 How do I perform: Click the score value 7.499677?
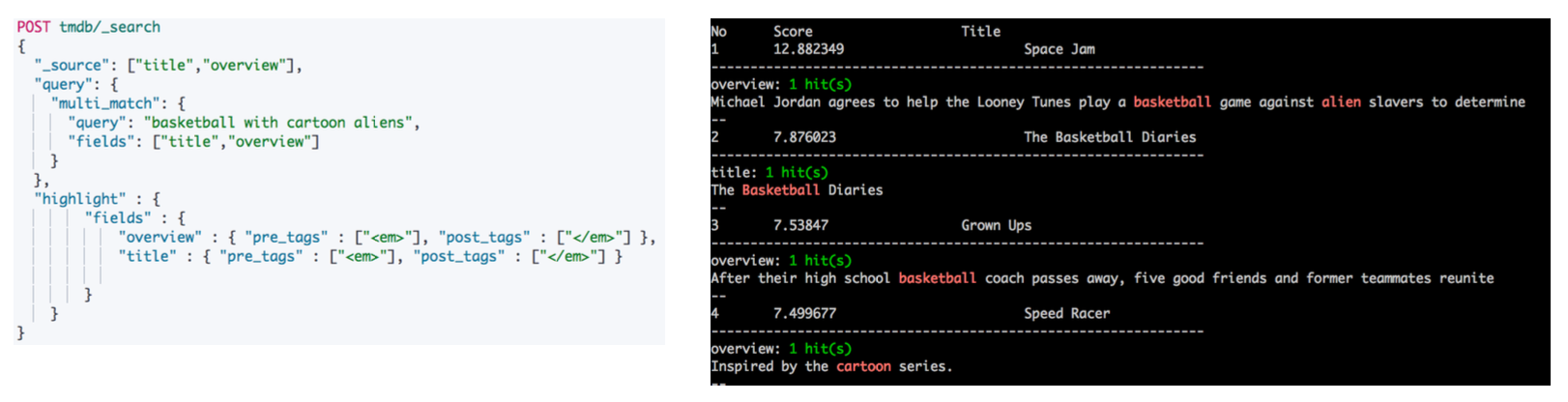[804, 313]
